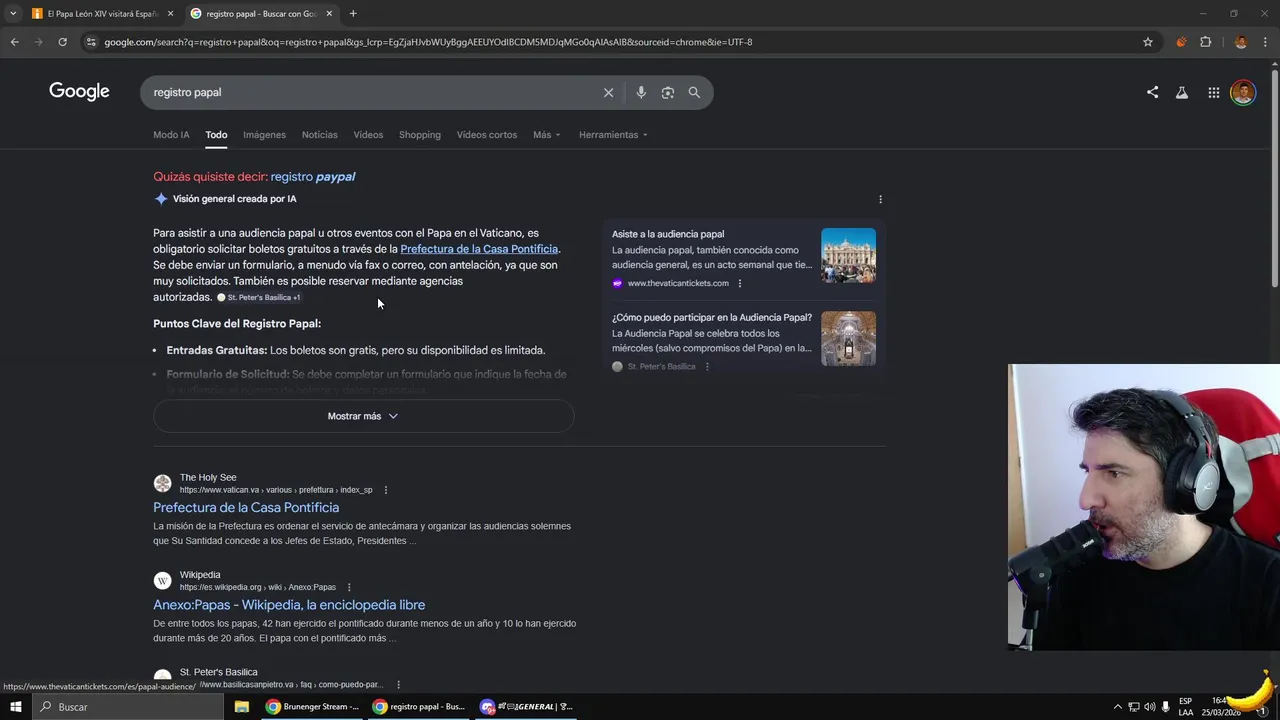The width and height of the screenshot is (1280, 720).
Task: Switch to 'Shopping' tab
Action: coord(420,135)
